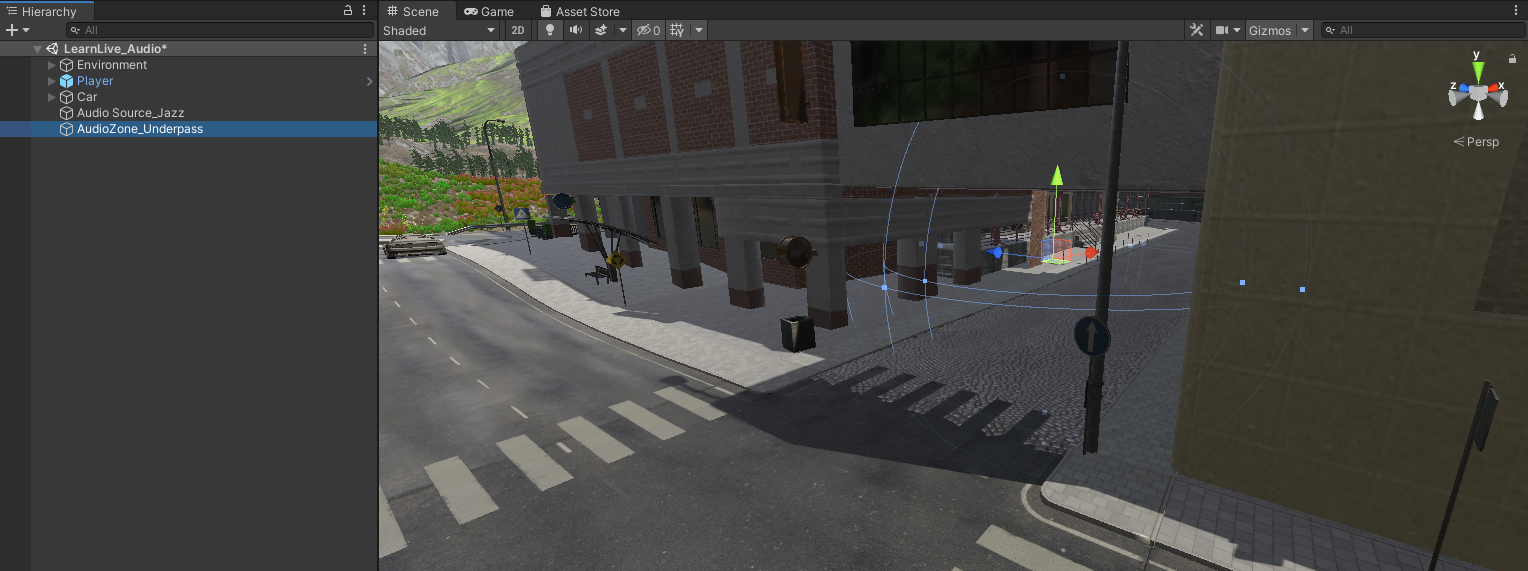Toggle Gizmos button in Scene view
This screenshot has width=1528, height=571.
point(1270,30)
